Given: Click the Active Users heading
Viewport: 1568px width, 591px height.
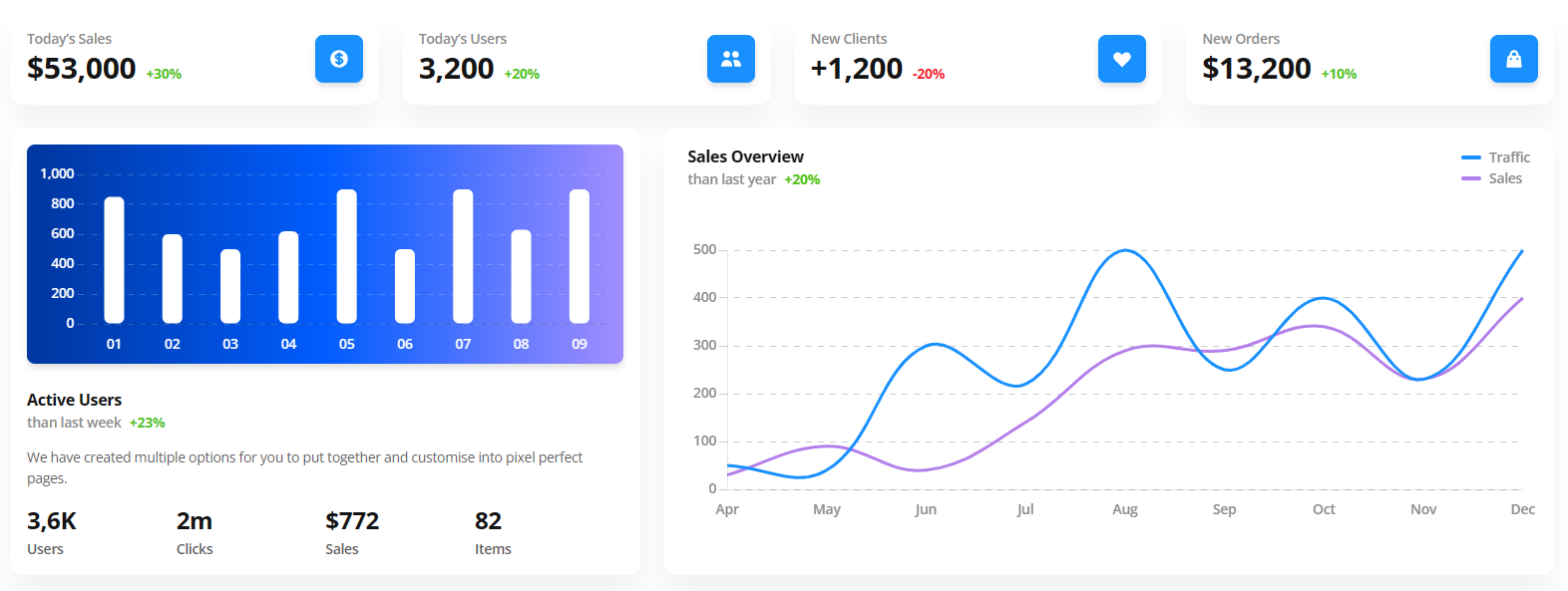Looking at the screenshot, I should pos(75,400).
